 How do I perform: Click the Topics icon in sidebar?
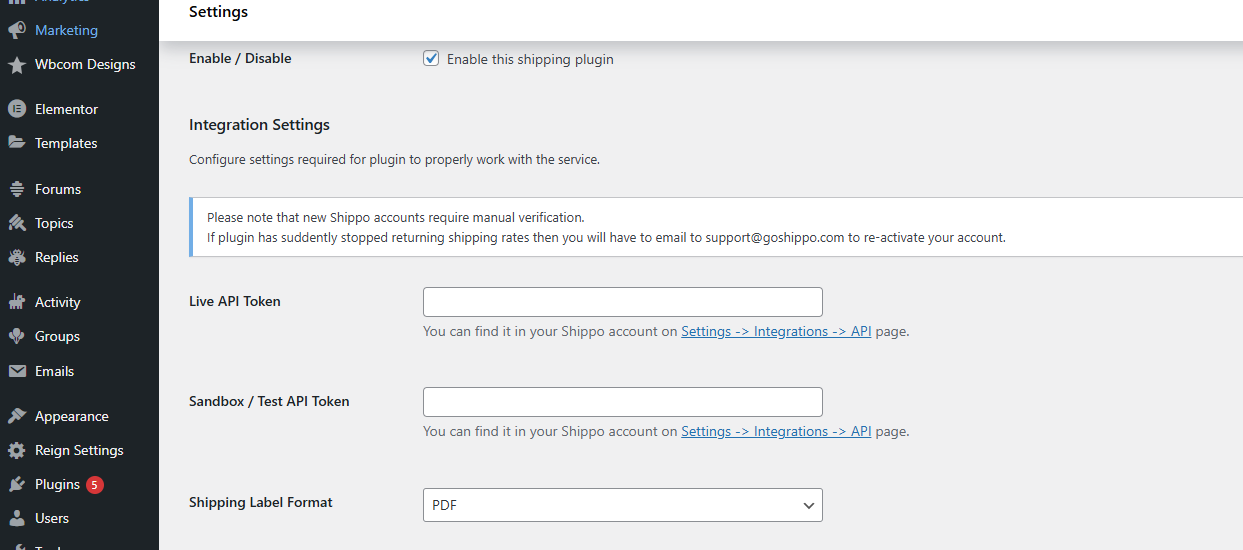click(x=17, y=223)
